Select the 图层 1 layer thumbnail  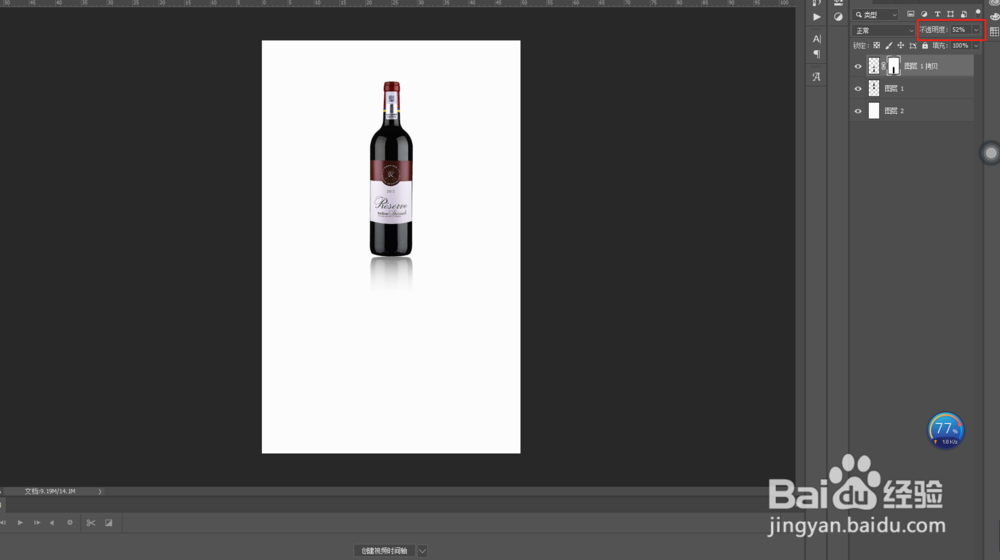point(874,89)
